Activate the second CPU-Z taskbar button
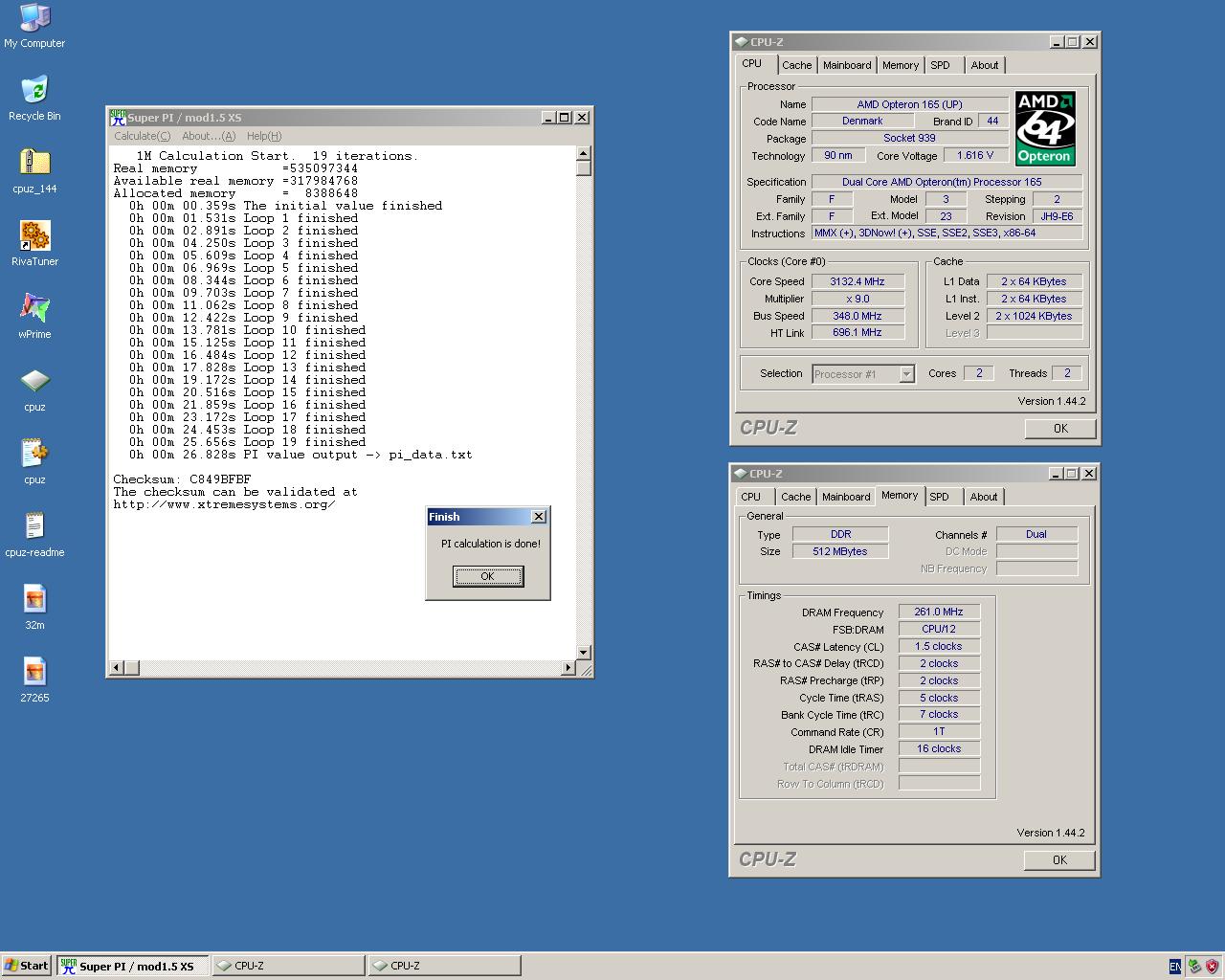The width and height of the screenshot is (1225, 980). click(444, 966)
